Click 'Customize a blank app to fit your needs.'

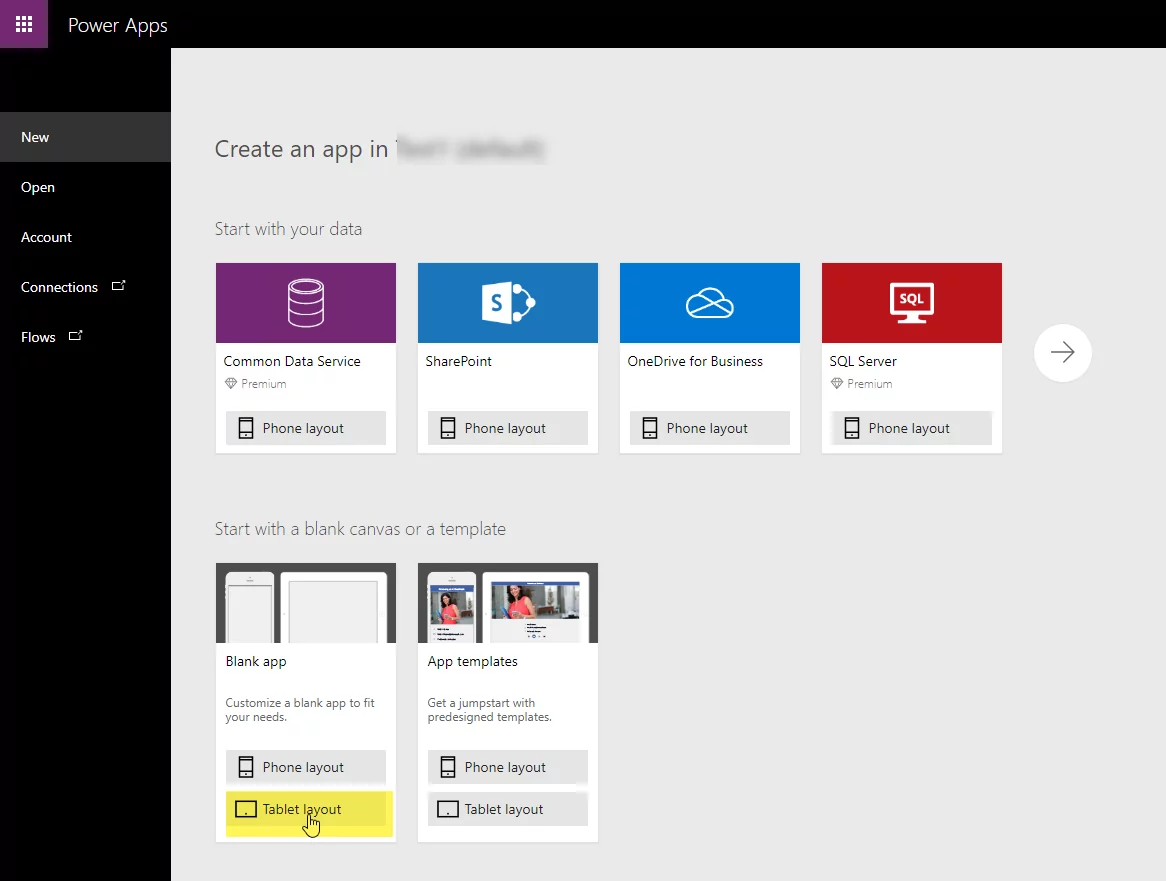[x=300, y=710]
